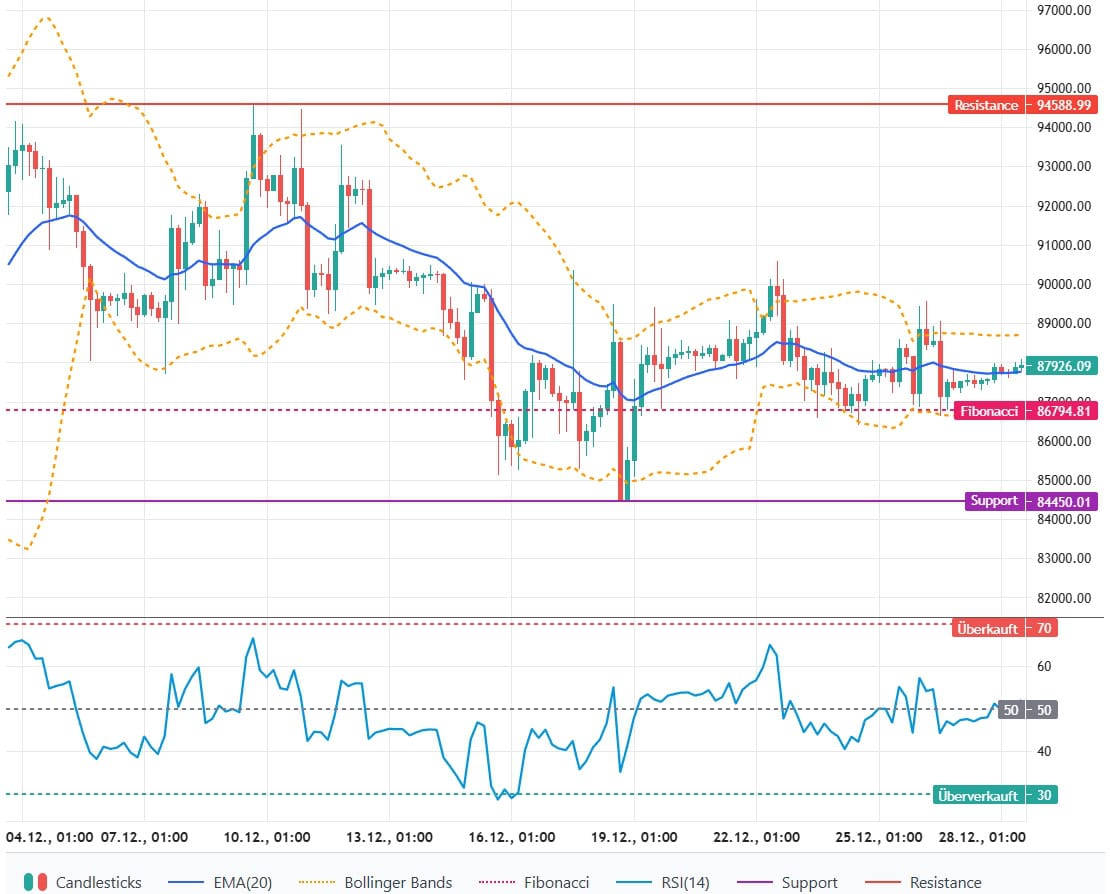Click the blue EMA(20) legend line marker
Viewport: 1110px width, 894px height.
pos(194,882)
